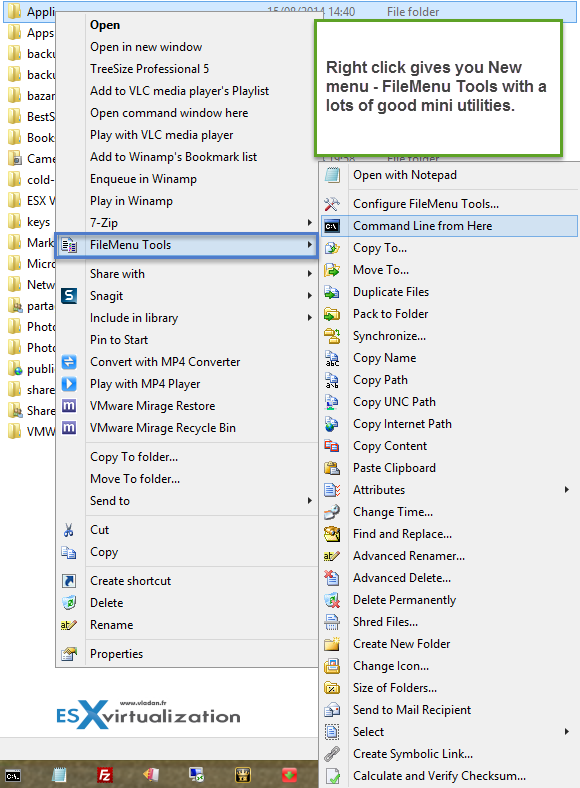The image size is (580, 788).
Task: Select the keys folder in file list
Action: [x=30, y=222]
